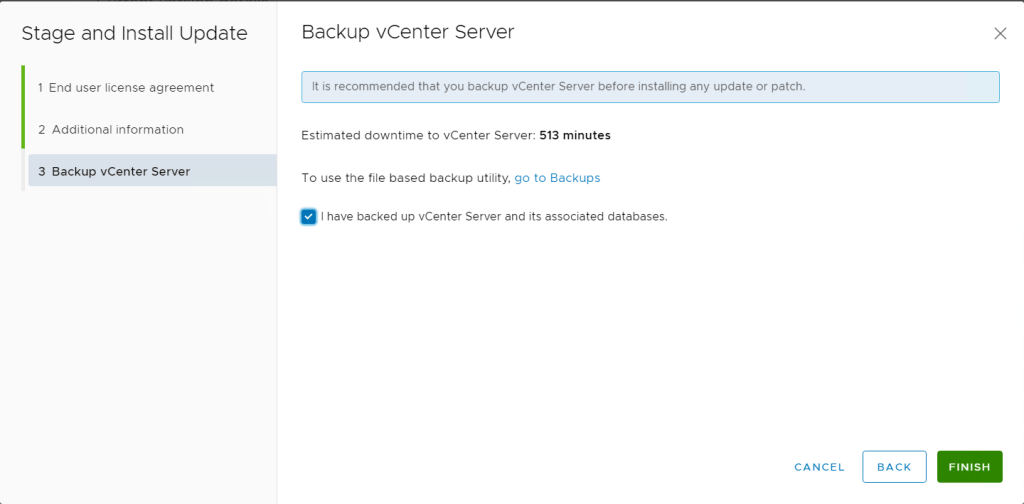Click the 'Backup vCenter Server' page heading
This screenshot has height=504, width=1024.
(x=408, y=32)
